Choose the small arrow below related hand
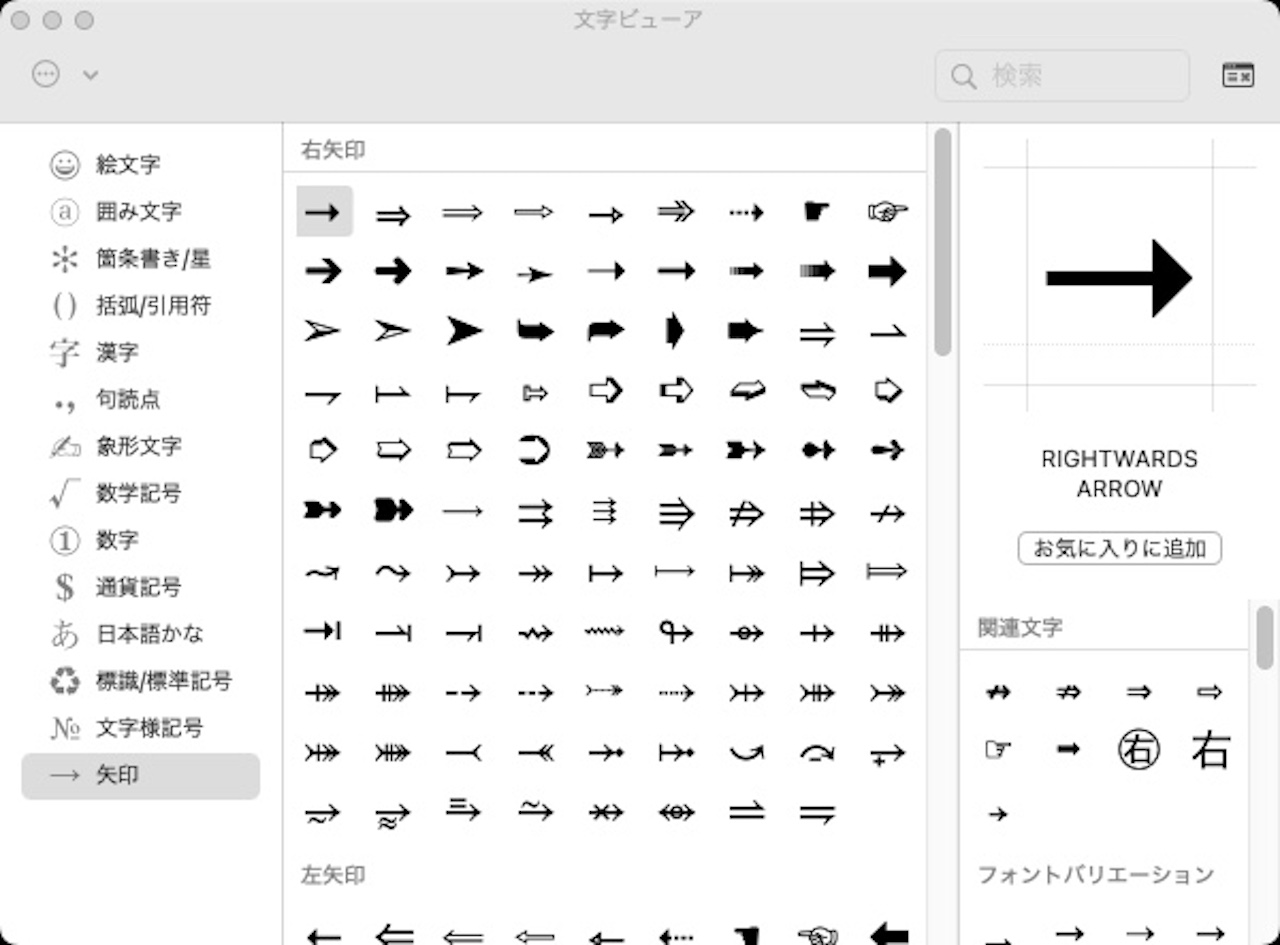This screenshot has height=945, width=1280. pyautogui.click(x=997, y=814)
